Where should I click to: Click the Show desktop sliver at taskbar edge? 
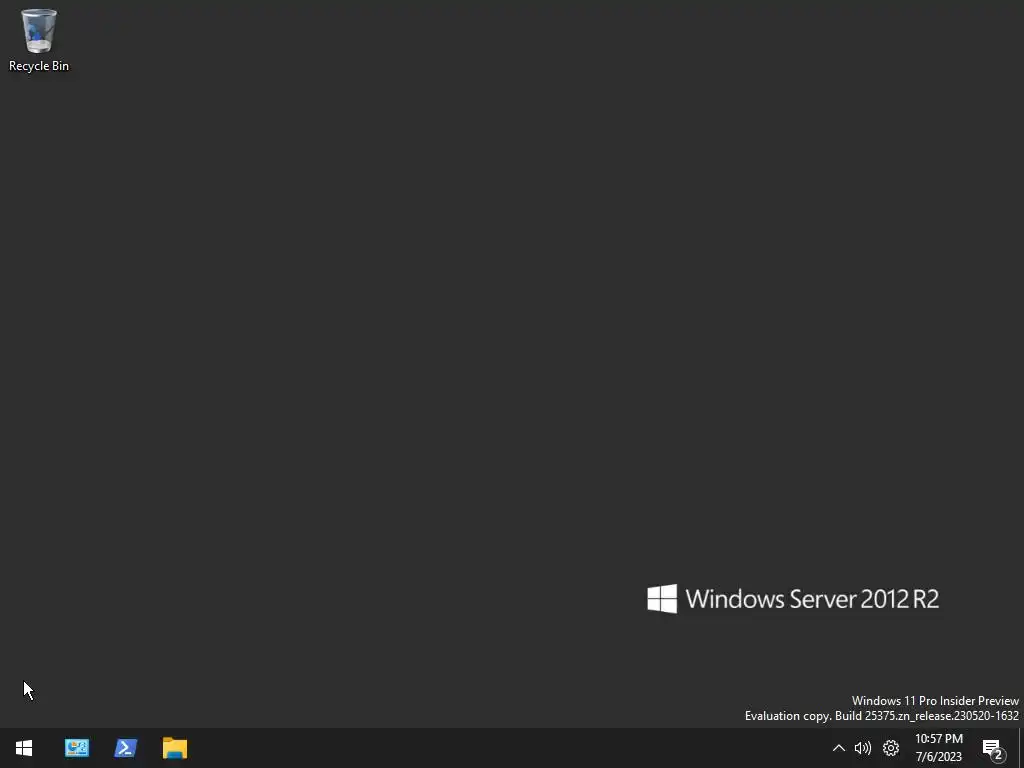tap(1021, 748)
